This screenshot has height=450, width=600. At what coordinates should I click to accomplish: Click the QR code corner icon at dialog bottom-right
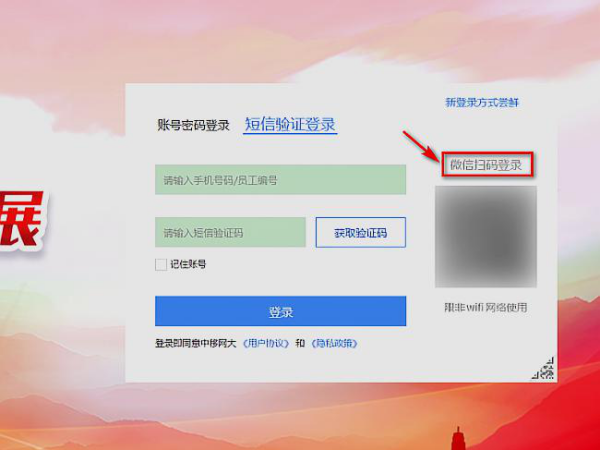click(x=543, y=368)
